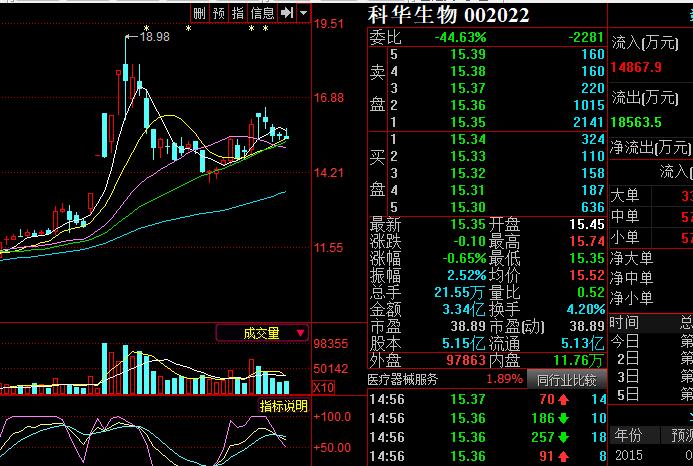Select the 3日 row in fund flow table
The width and height of the screenshot is (693, 466).
(651, 377)
